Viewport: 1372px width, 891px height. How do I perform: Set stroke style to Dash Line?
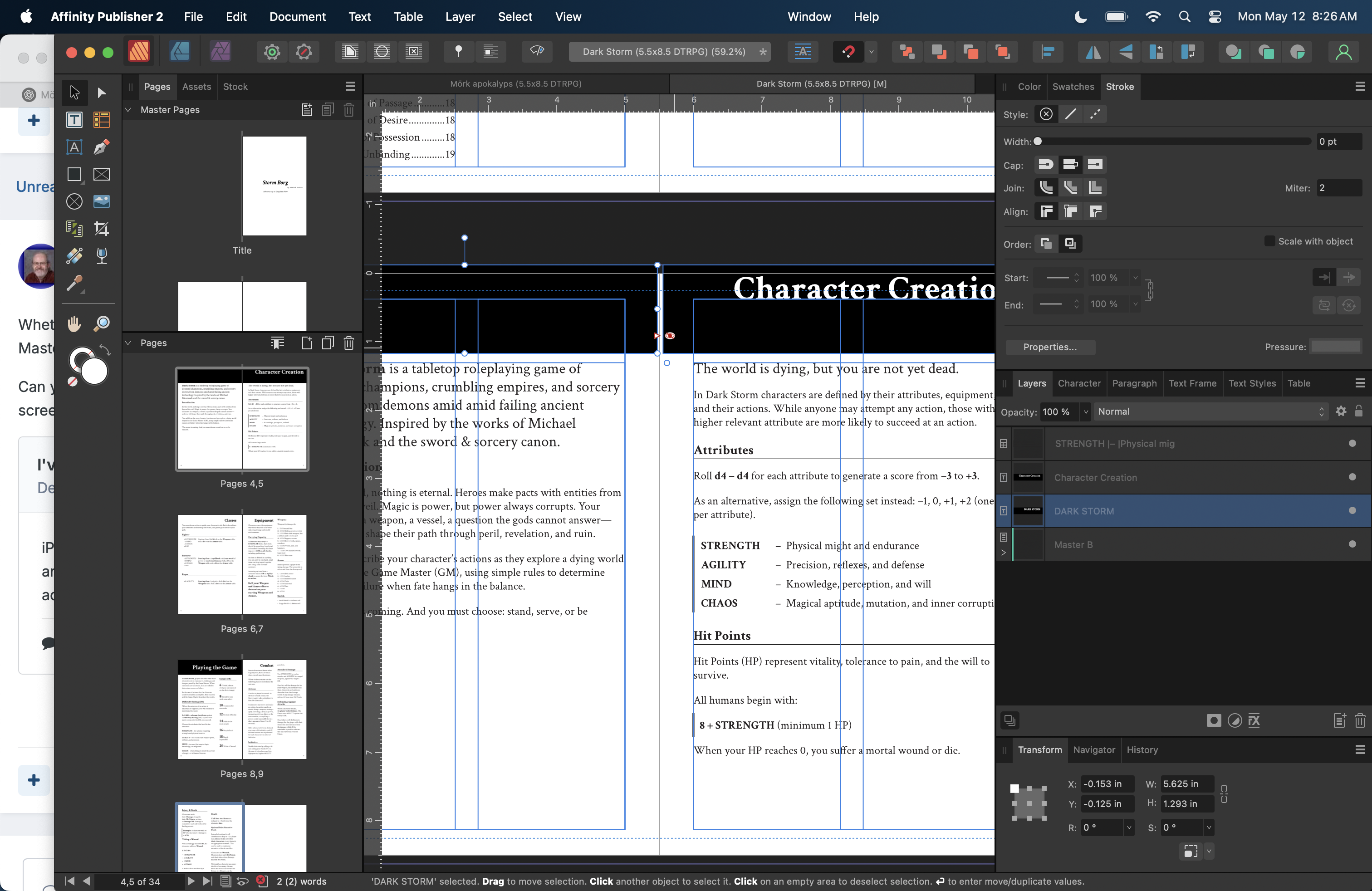coord(1095,114)
